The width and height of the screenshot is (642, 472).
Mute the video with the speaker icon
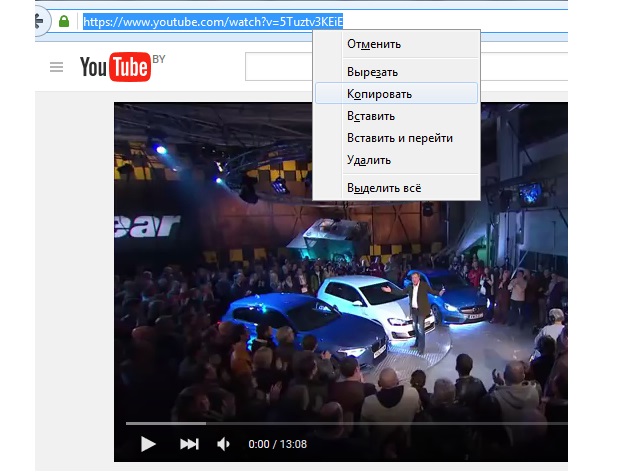point(224,444)
